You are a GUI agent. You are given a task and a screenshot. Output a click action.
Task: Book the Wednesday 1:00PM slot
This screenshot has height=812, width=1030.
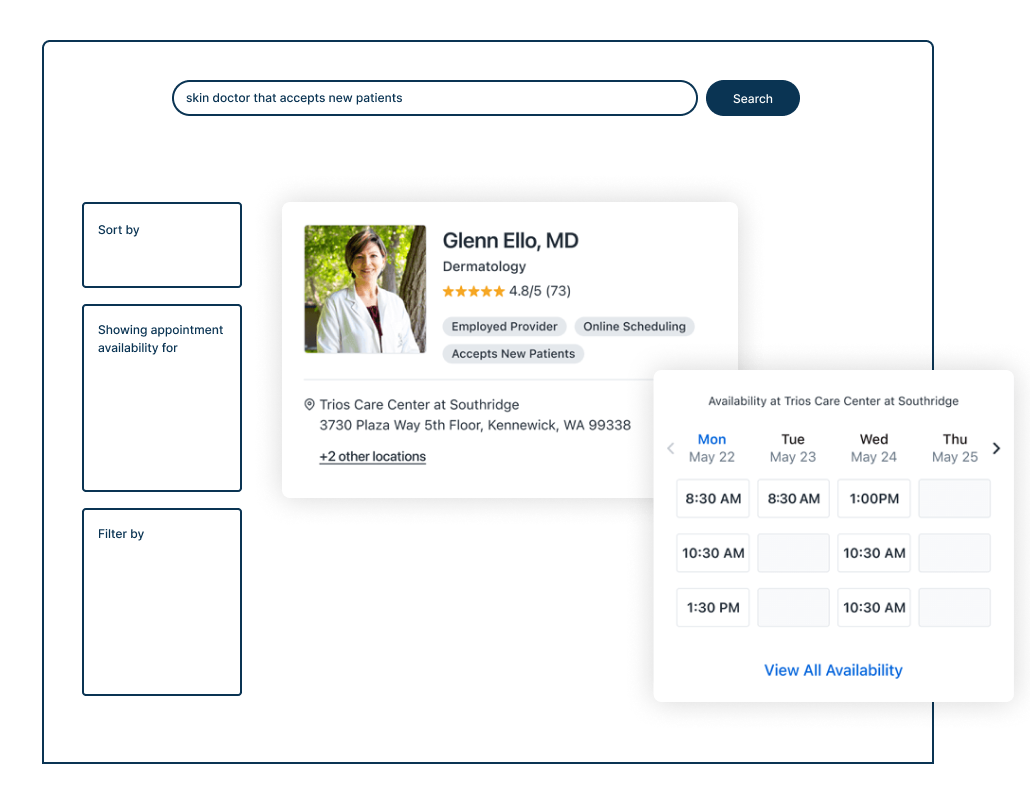(x=874, y=499)
